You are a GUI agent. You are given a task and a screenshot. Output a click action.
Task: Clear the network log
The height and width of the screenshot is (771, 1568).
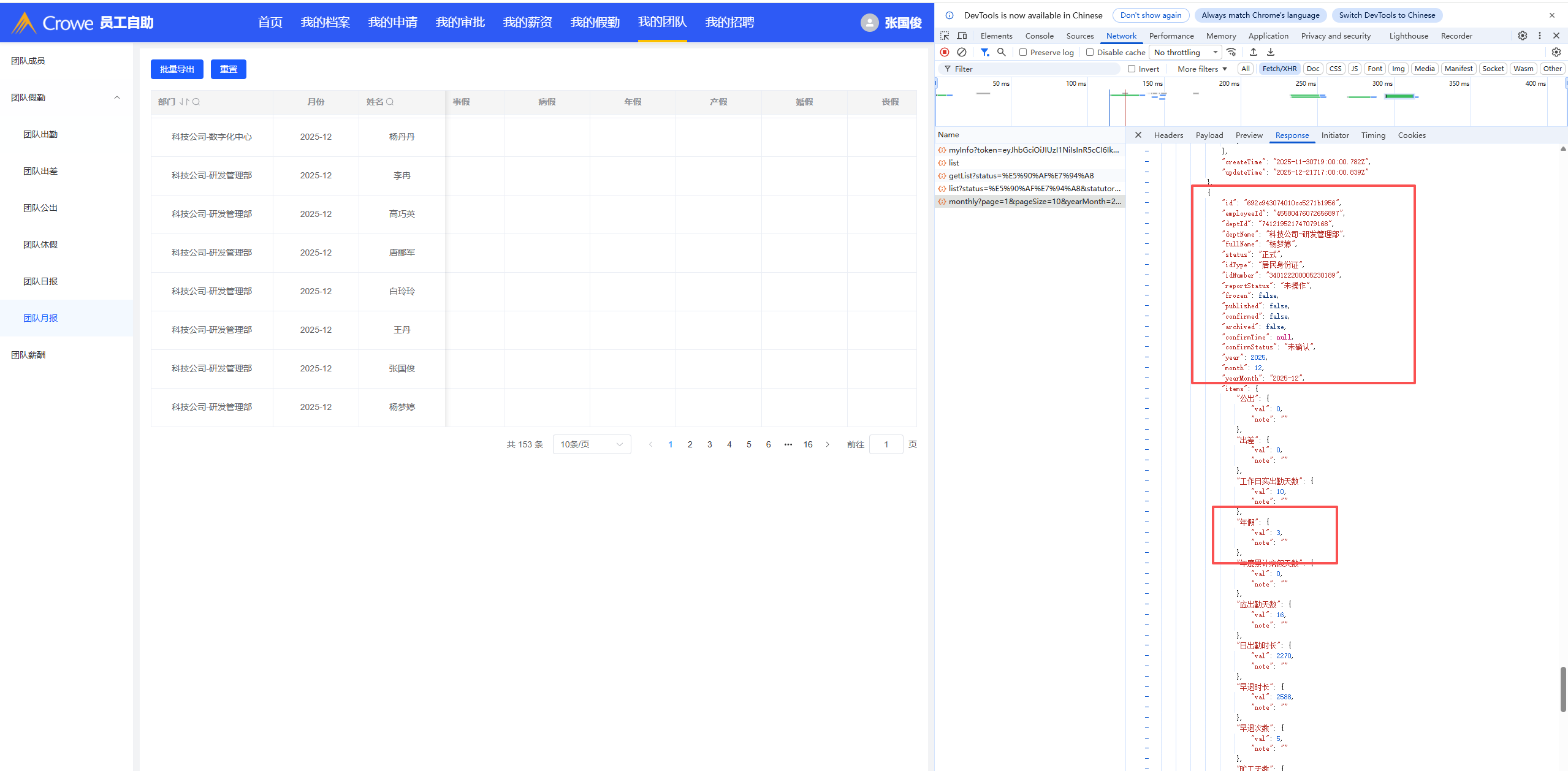(962, 52)
